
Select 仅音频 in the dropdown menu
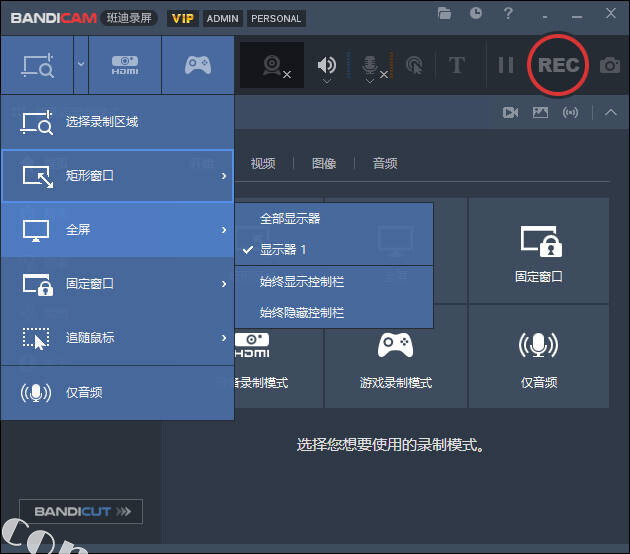117,393
